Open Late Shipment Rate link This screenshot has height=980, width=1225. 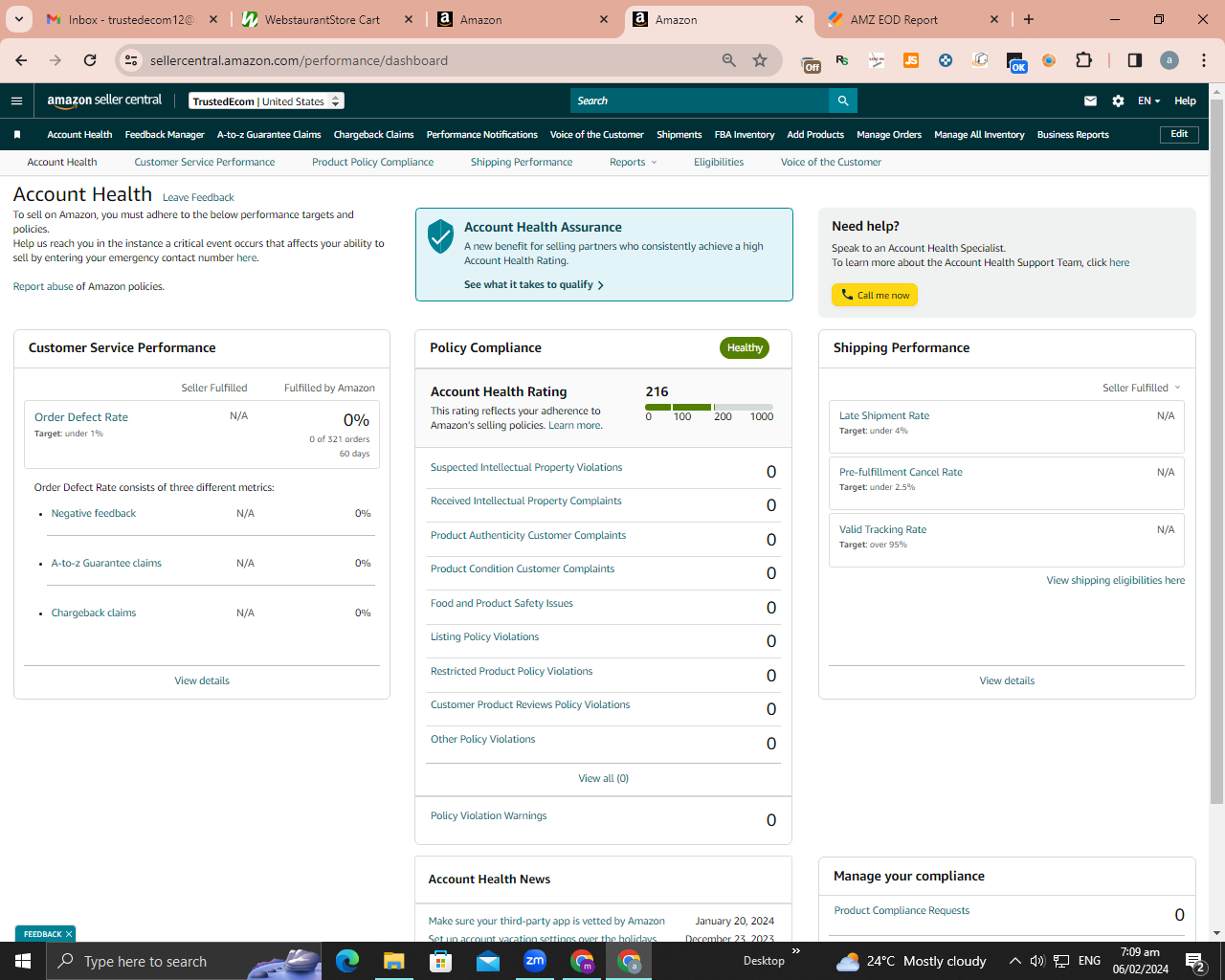[884, 415]
